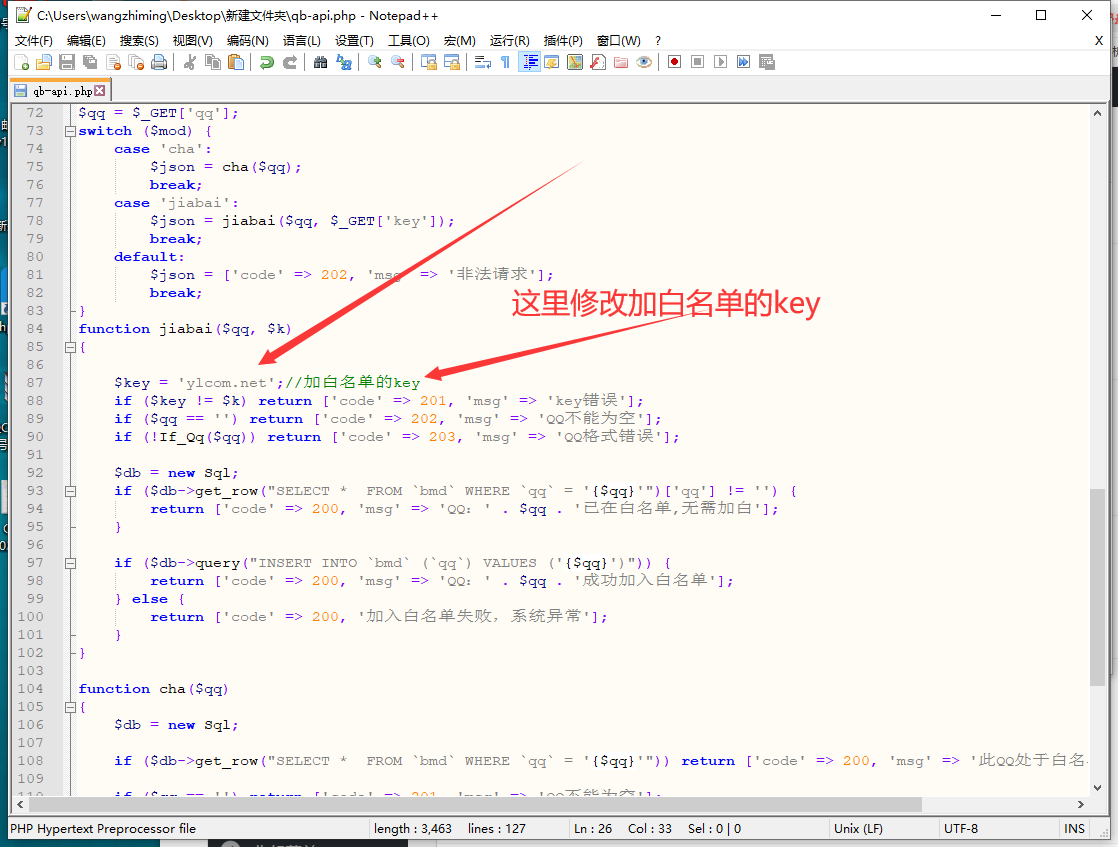This screenshot has width=1118, height=847.
Task: Open the 搜索(S) menu
Action: click(x=139, y=41)
